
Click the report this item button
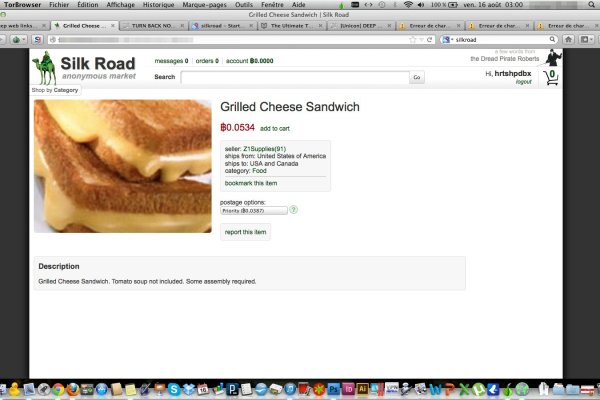[245, 232]
